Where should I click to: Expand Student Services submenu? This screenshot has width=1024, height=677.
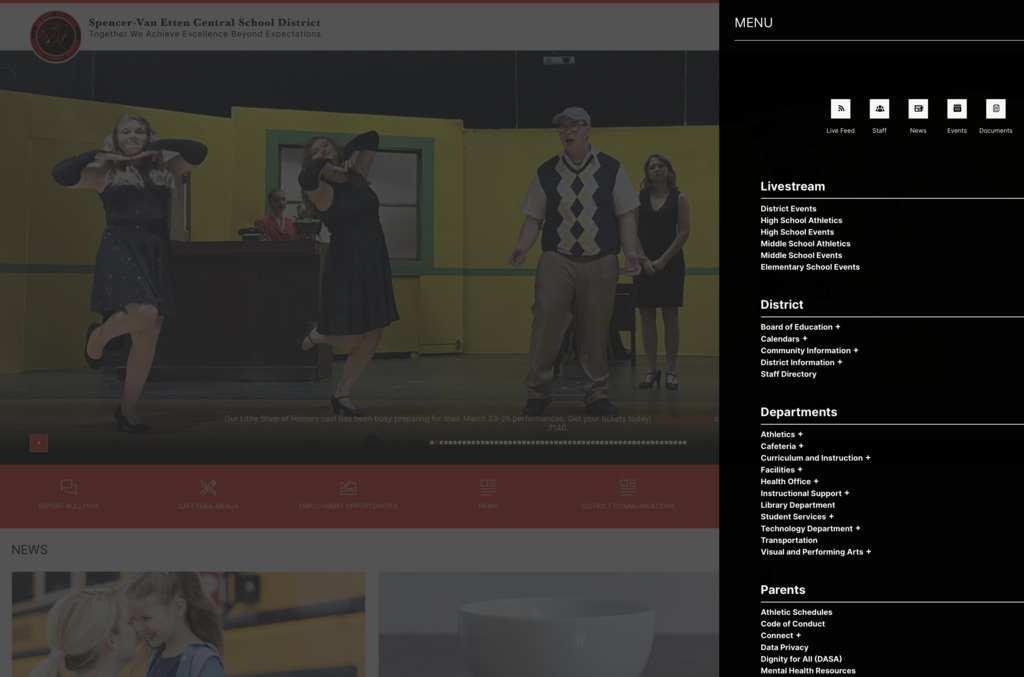(831, 516)
